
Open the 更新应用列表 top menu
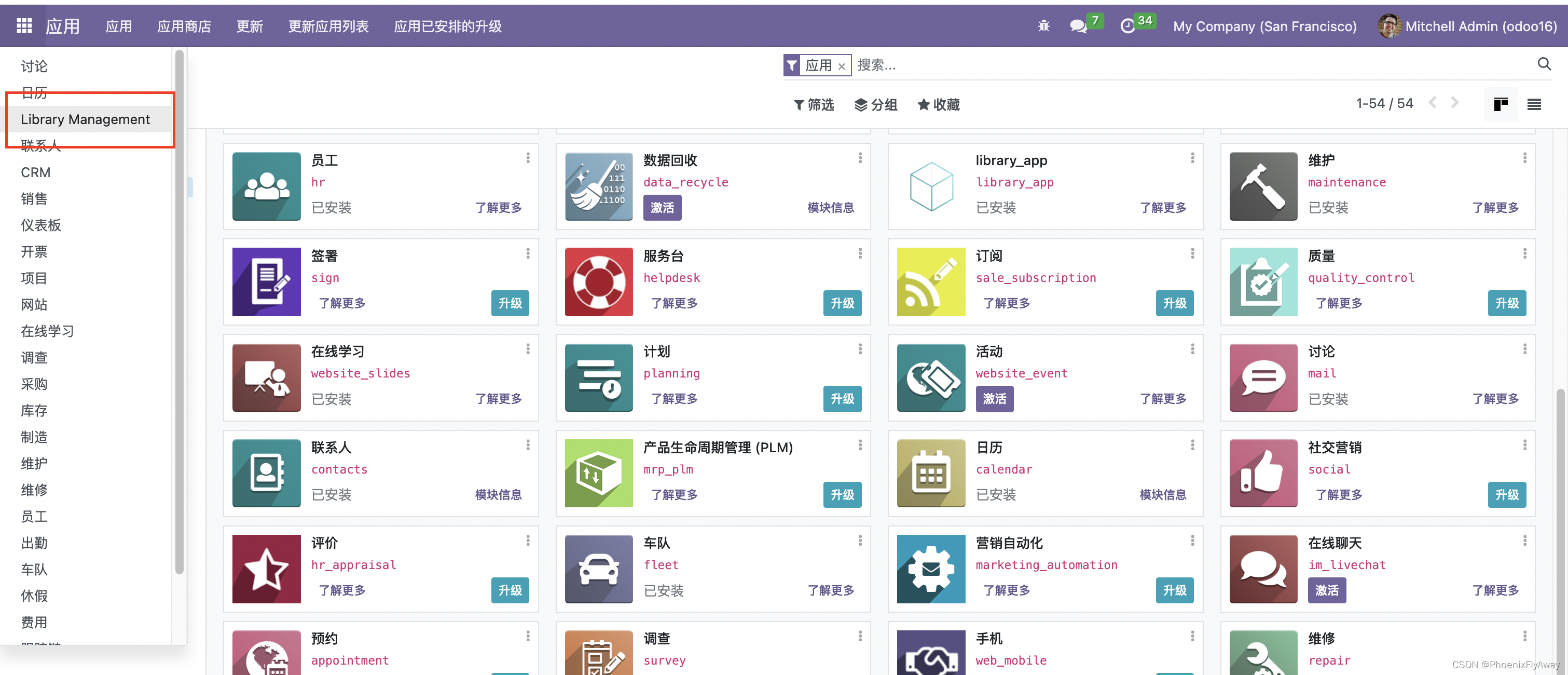pyautogui.click(x=328, y=26)
